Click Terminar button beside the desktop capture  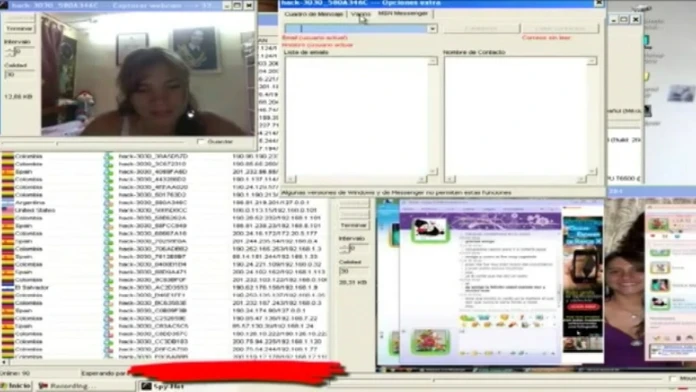354,226
